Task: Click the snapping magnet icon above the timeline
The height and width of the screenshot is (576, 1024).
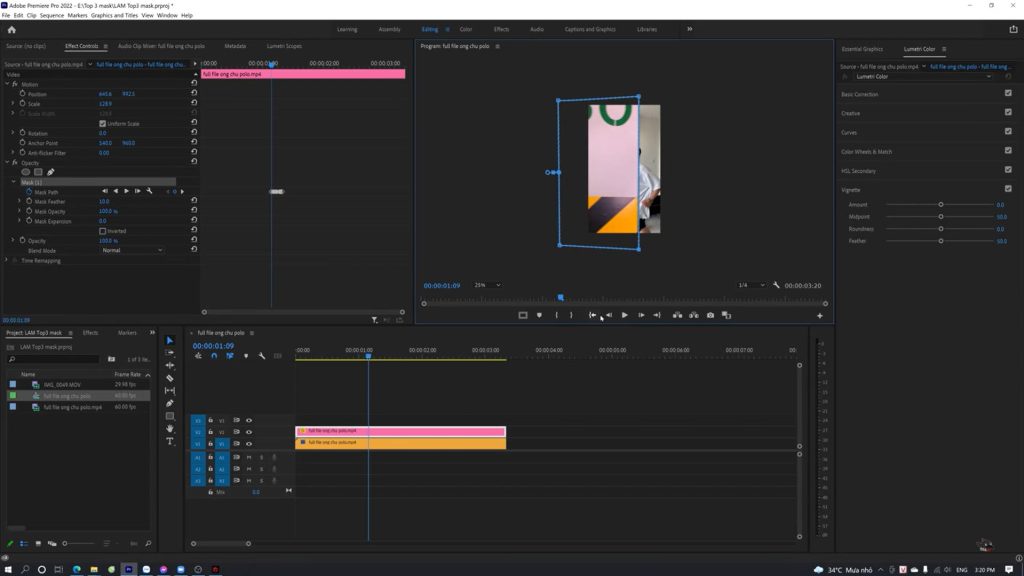Action: [214, 356]
